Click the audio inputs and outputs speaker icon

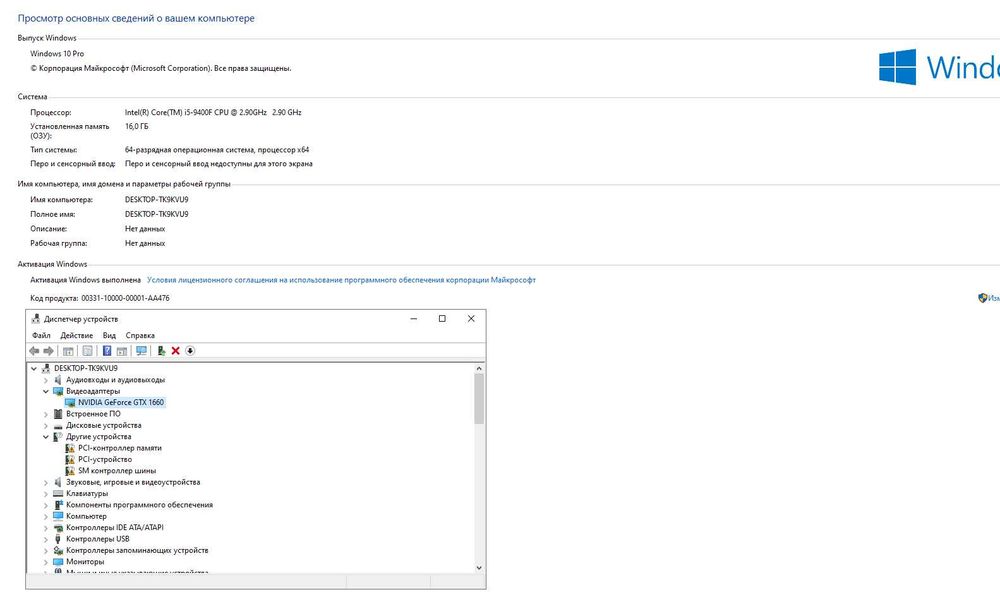coord(58,380)
